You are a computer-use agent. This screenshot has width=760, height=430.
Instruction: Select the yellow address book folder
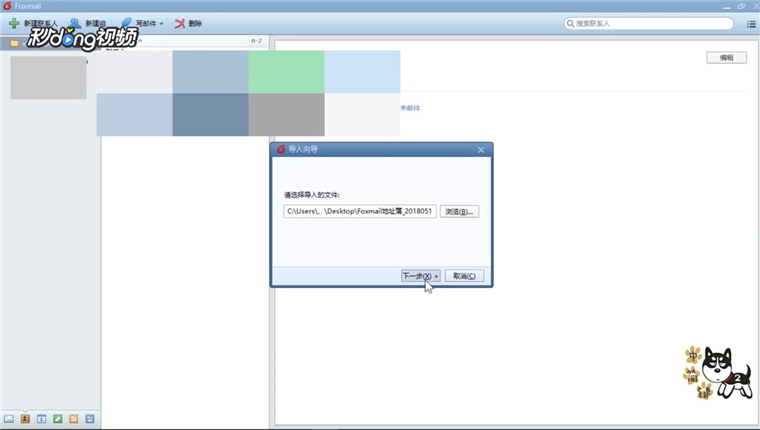pyautogui.click(x=15, y=43)
